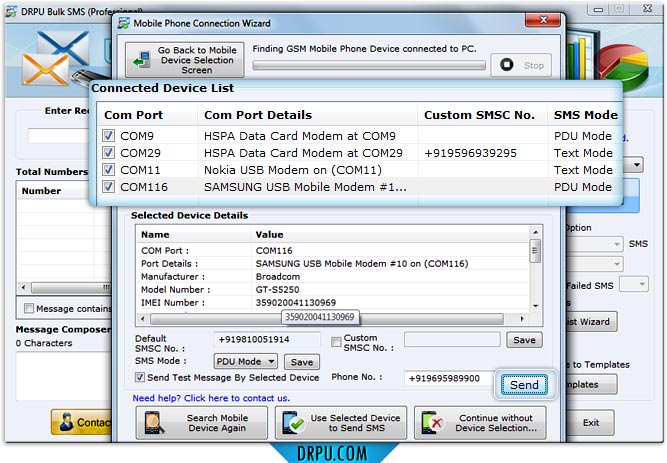Toggle Send Test Message By Selected Device

click(x=140, y=377)
